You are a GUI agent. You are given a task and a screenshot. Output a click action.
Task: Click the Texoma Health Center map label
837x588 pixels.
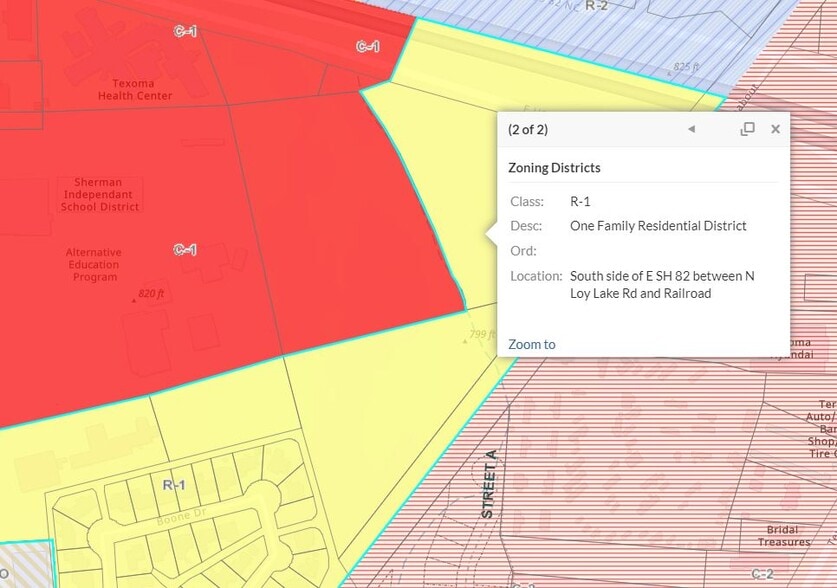135,90
